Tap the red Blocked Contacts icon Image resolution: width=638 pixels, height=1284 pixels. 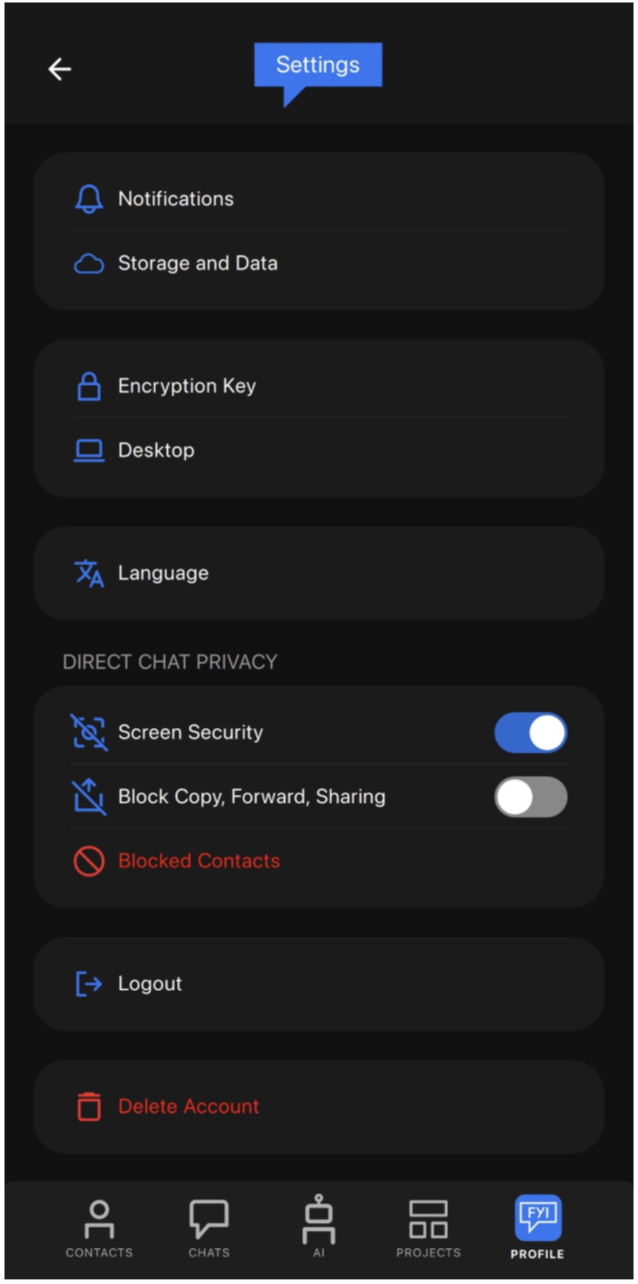(89, 861)
